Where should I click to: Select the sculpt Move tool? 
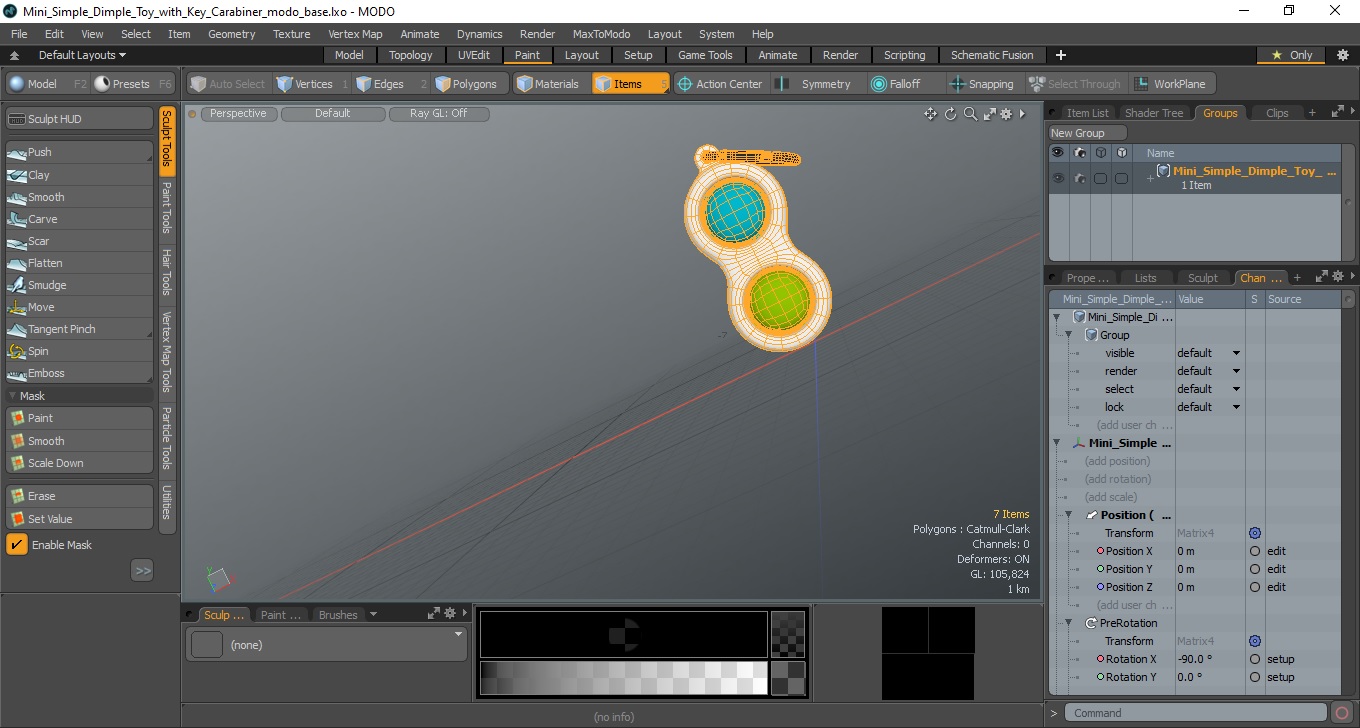[x=80, y=307]
